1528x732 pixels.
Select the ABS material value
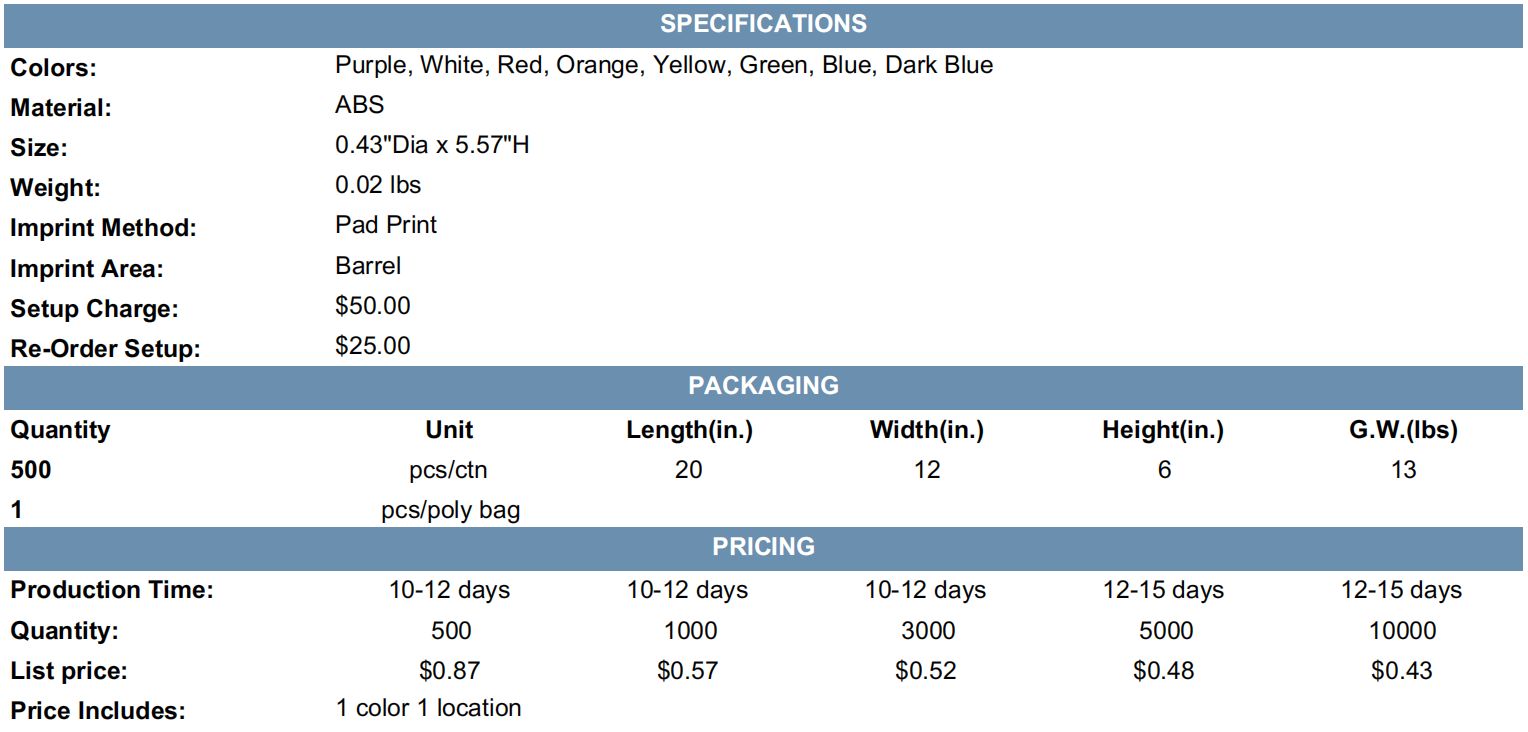[x=360, y=105]
